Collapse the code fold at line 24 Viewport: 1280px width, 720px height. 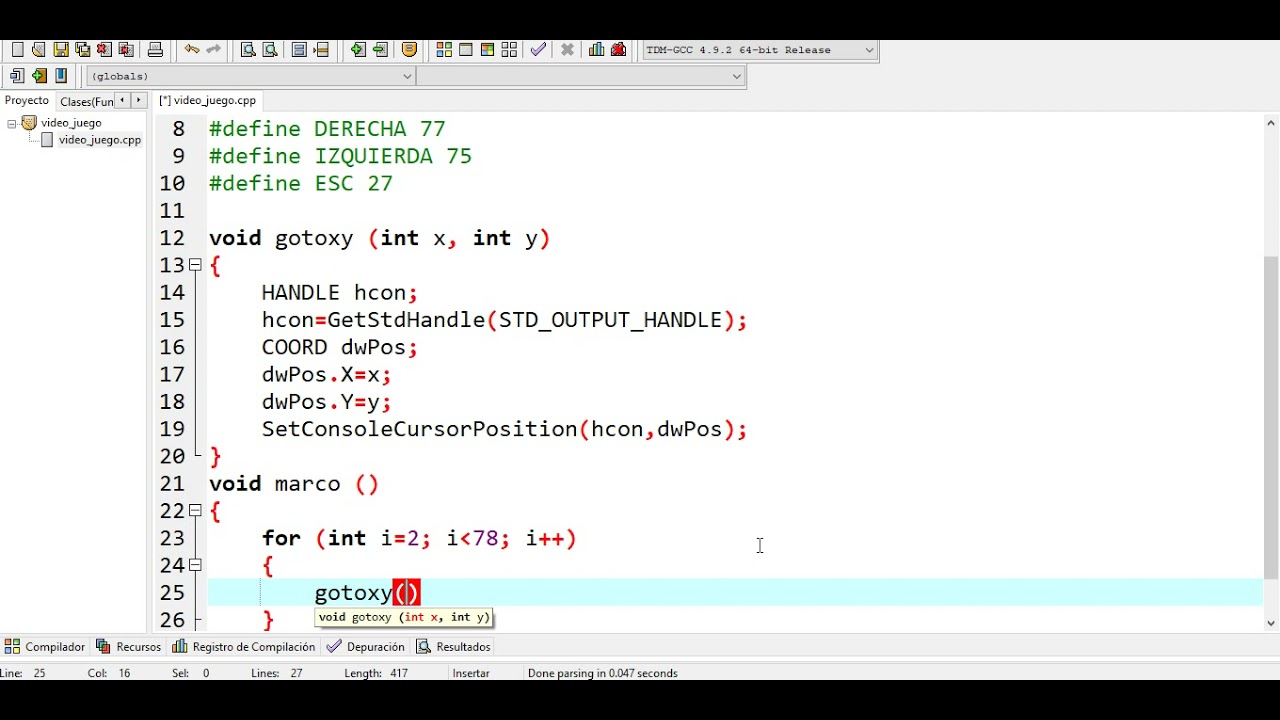click(195, 565)
